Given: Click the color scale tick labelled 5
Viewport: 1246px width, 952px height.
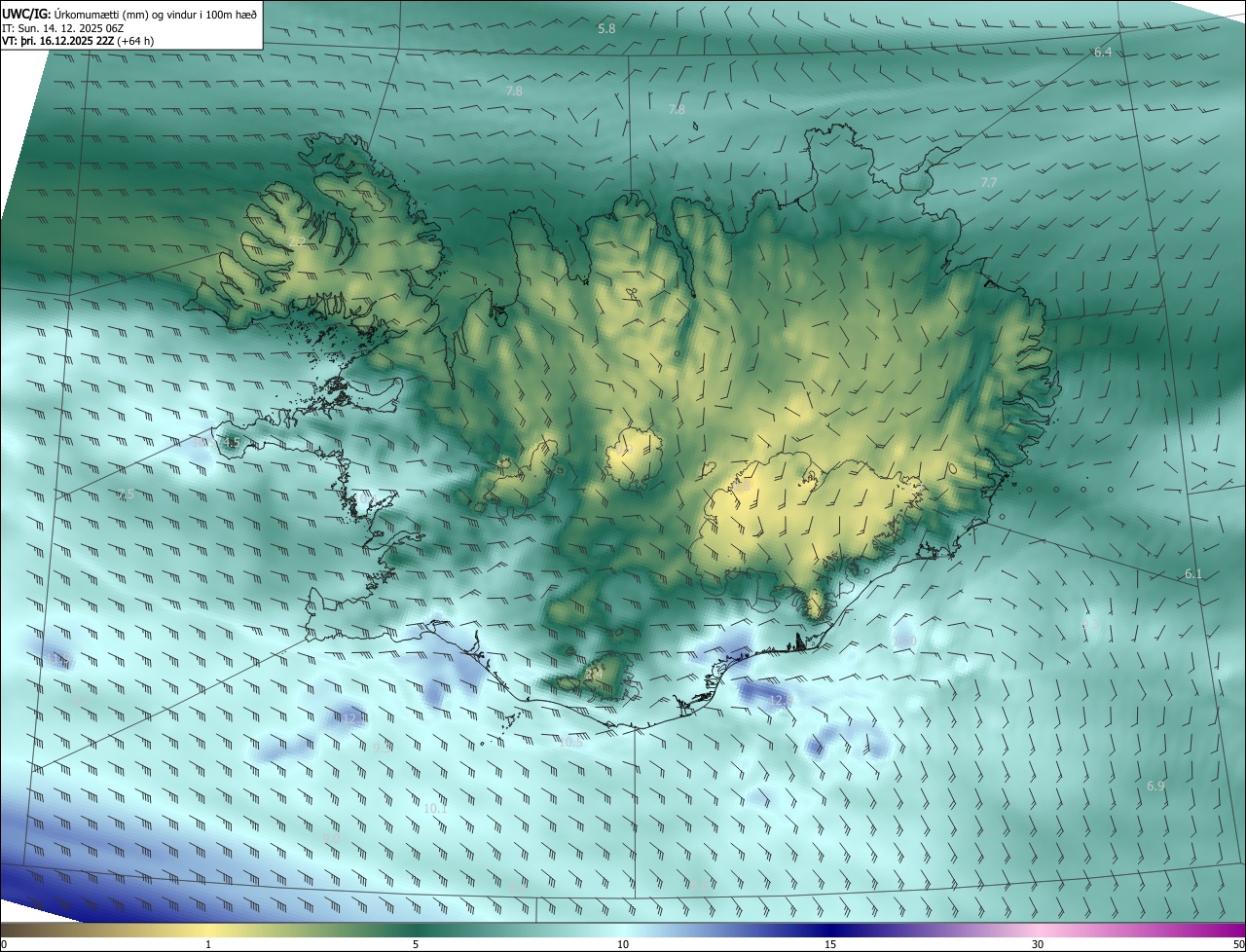Looking at the screenshot, I should tap(416, 944).
